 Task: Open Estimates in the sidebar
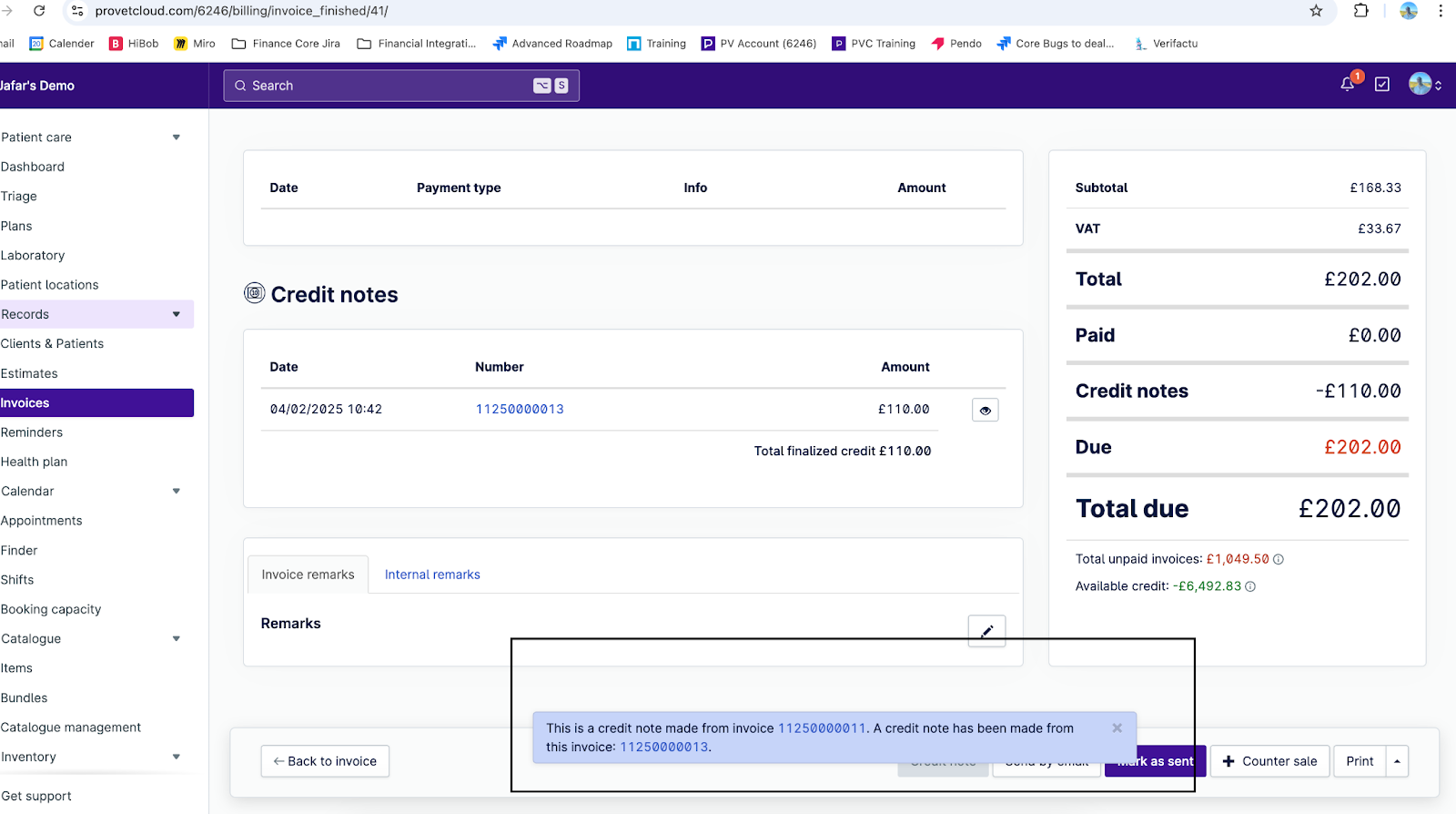point(29,373)
